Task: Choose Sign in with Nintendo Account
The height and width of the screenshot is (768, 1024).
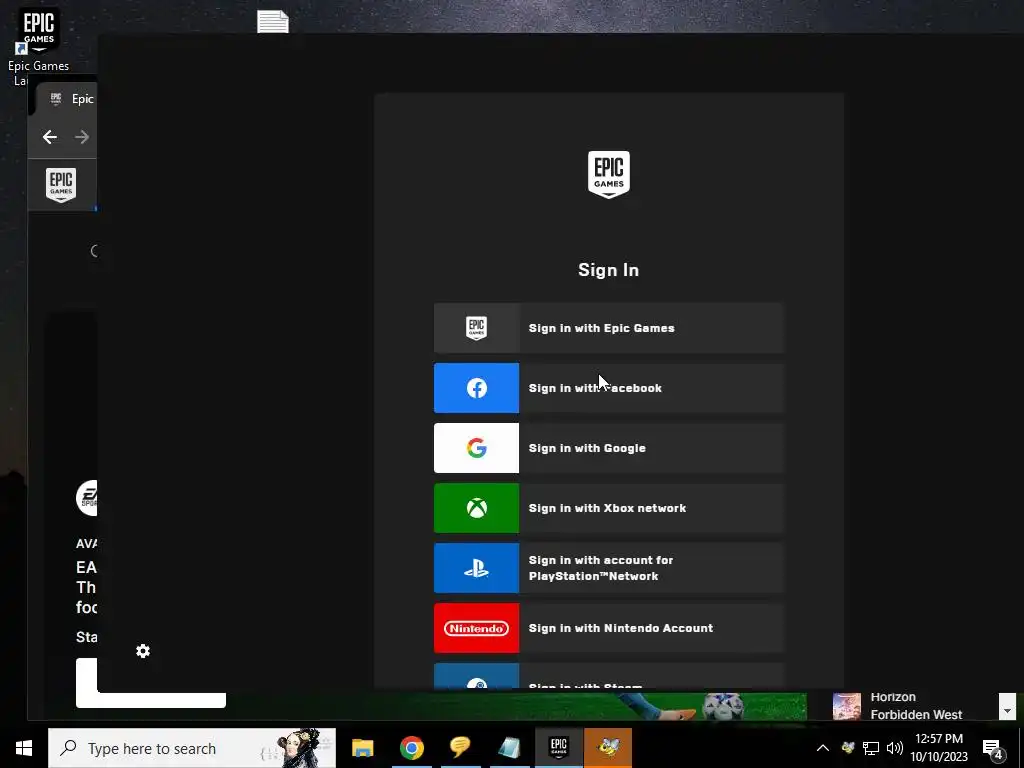Action: tap(608, 628)
